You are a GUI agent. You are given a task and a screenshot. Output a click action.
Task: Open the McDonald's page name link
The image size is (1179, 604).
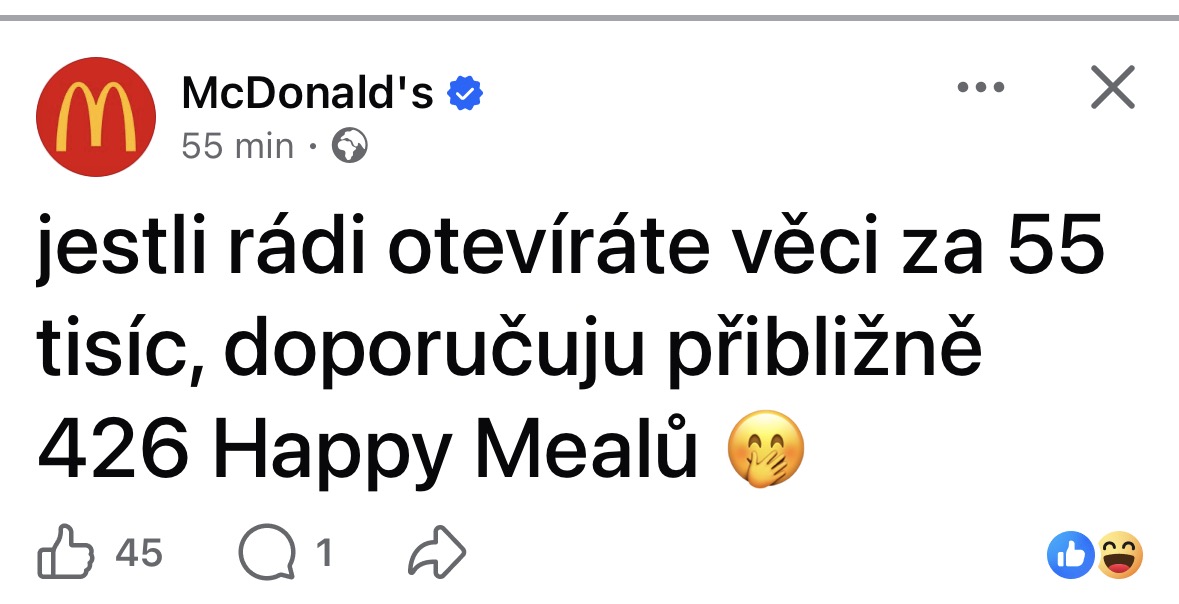click(x=308, y=94)
